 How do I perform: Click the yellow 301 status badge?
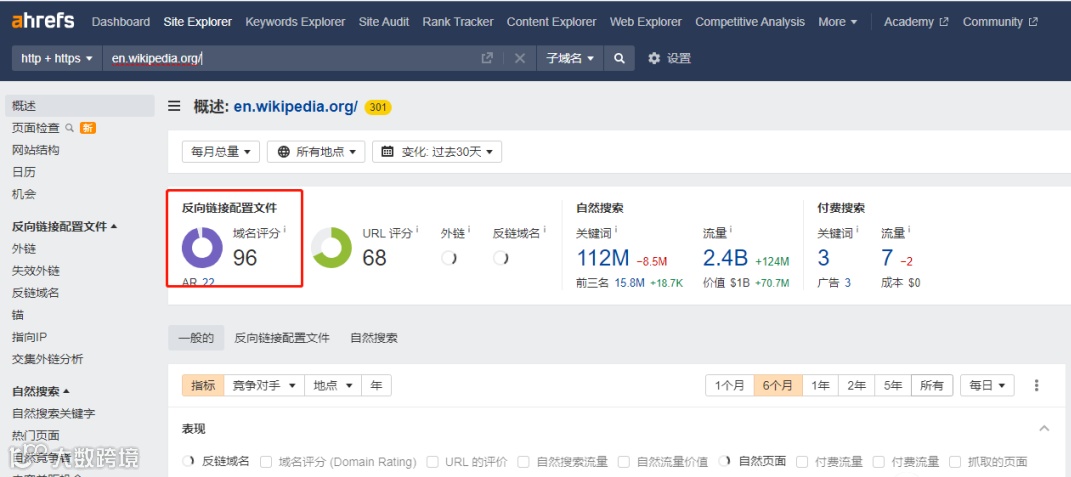point(378,107)
